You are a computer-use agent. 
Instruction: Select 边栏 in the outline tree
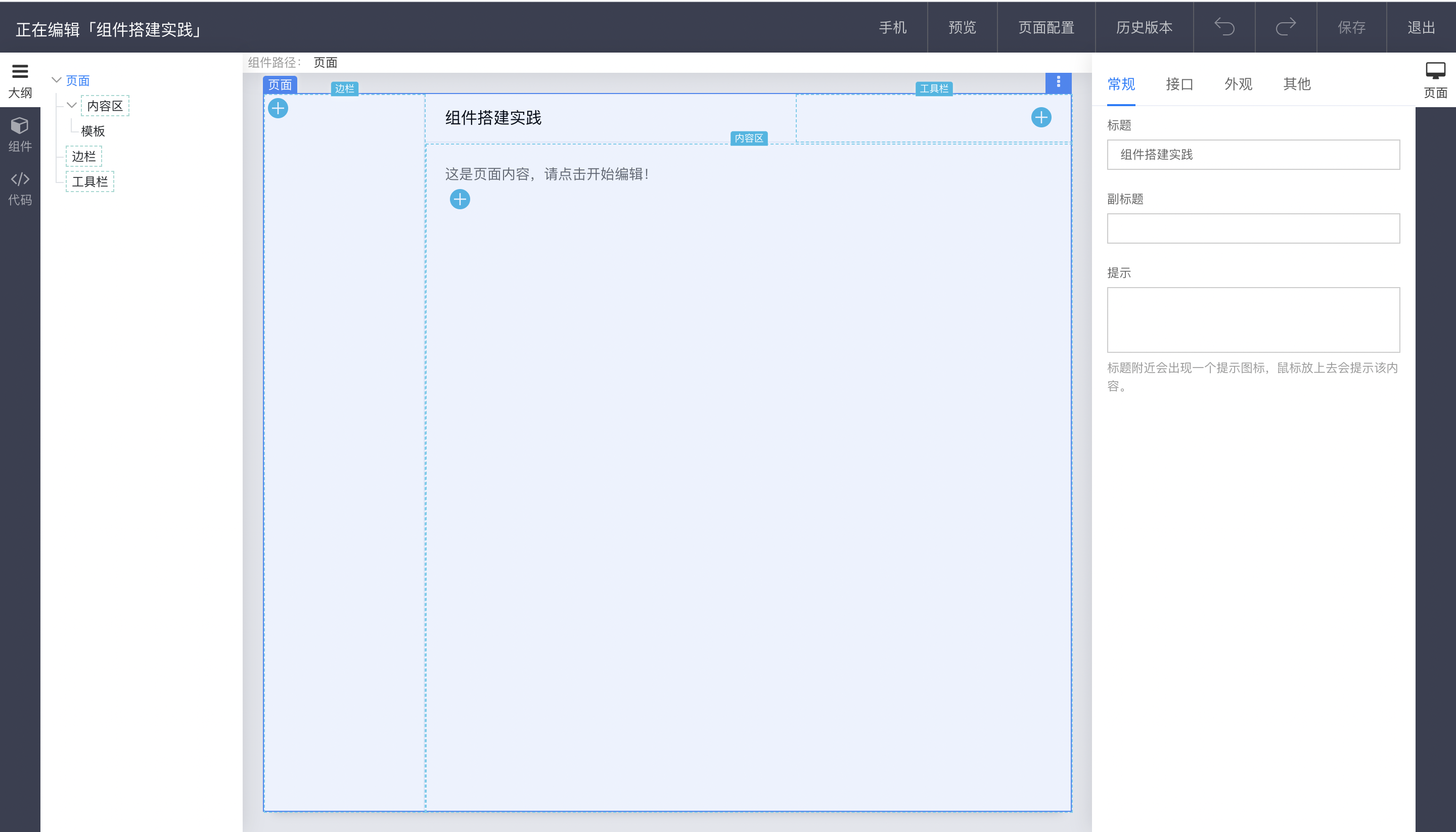(84, 156)
